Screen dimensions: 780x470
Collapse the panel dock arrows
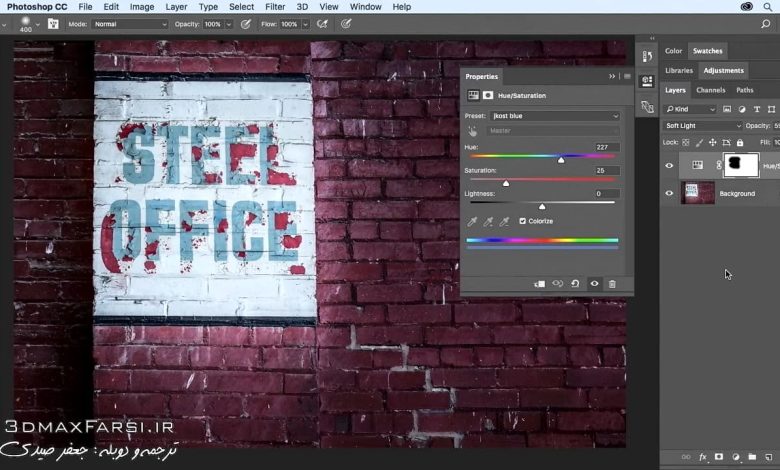pos(652,38)
